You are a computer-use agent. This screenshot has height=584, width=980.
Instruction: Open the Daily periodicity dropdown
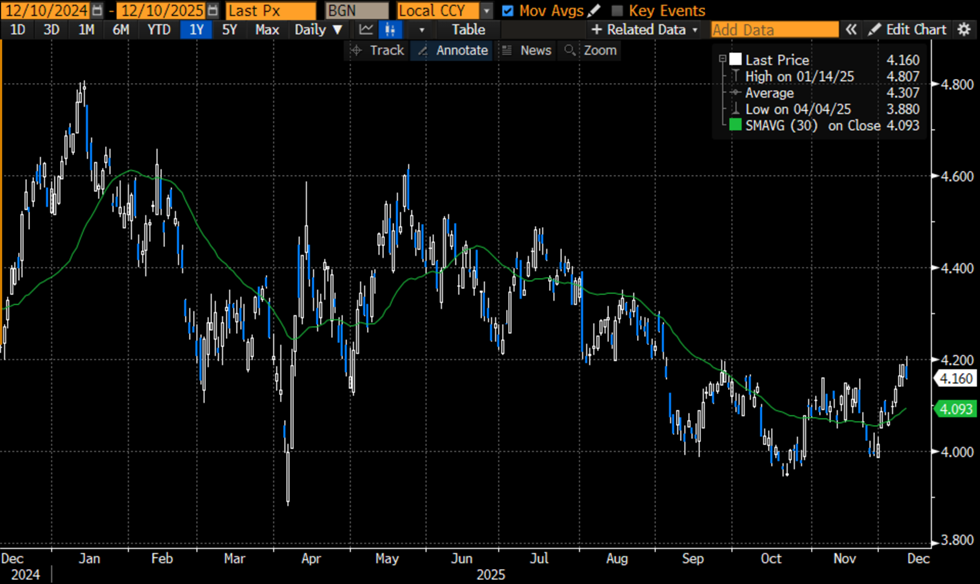coord(318,30)
